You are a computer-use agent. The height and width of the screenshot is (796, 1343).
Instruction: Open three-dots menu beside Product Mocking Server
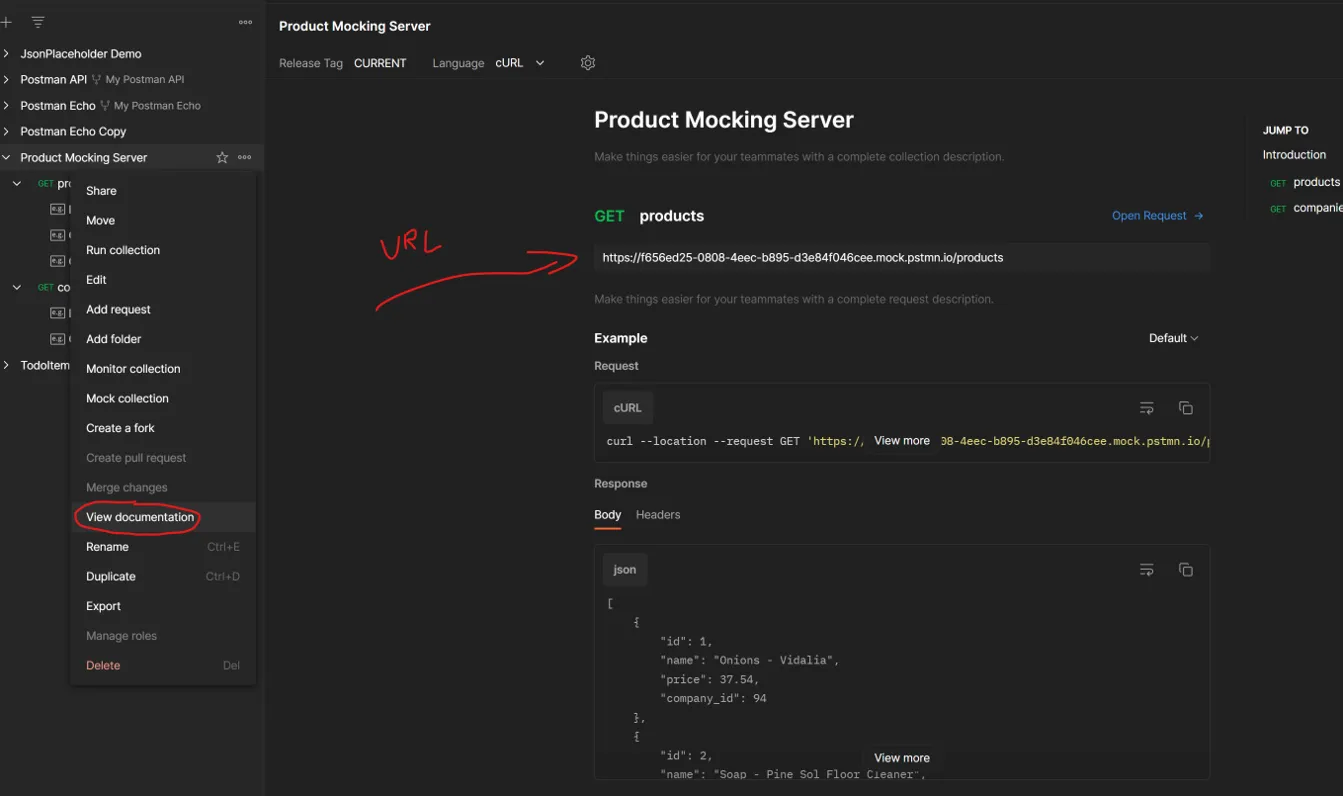245,157
